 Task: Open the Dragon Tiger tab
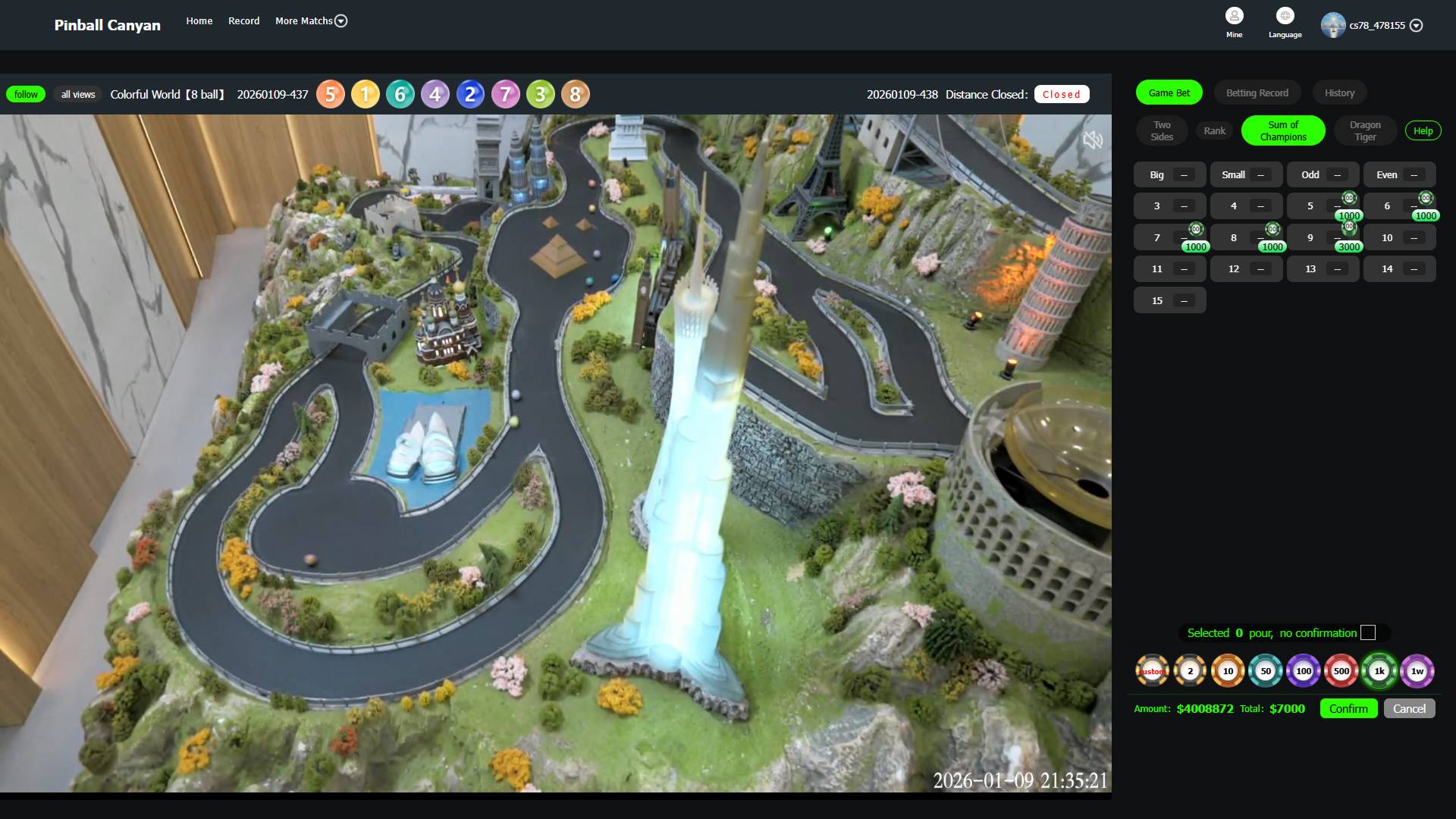1364,130
